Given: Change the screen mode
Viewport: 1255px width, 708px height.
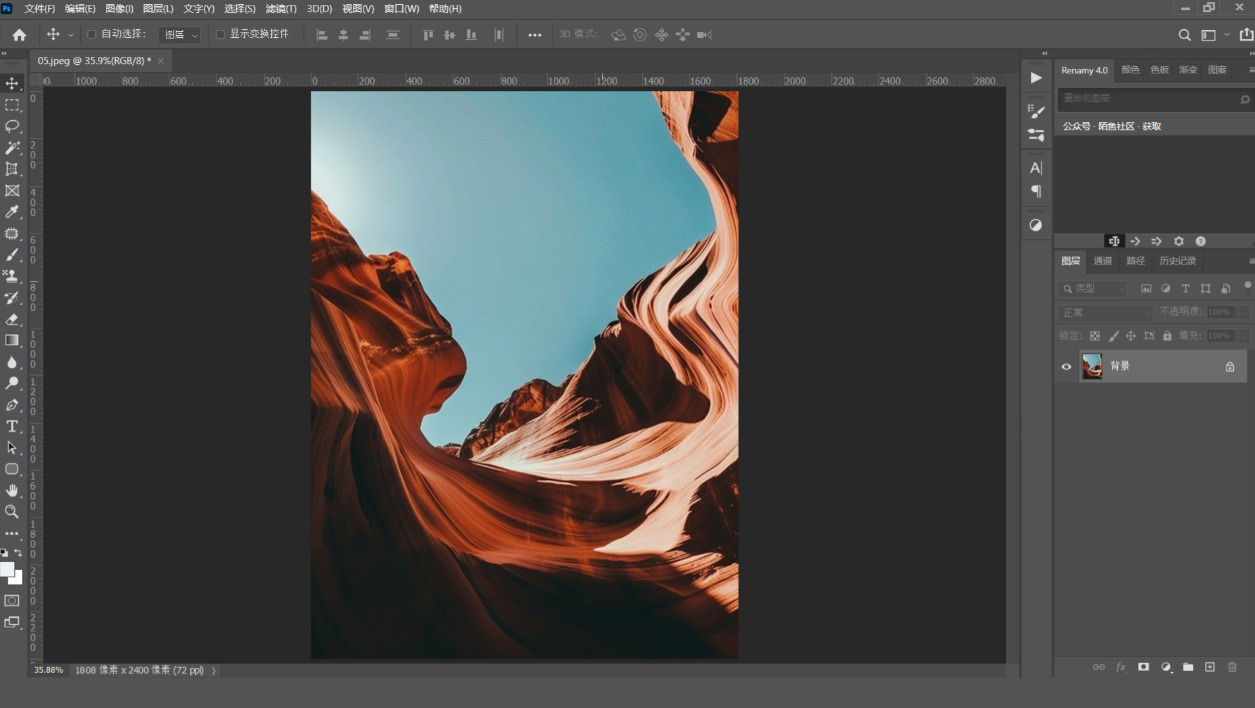Looking at the screenshot, I should [12, 622].
